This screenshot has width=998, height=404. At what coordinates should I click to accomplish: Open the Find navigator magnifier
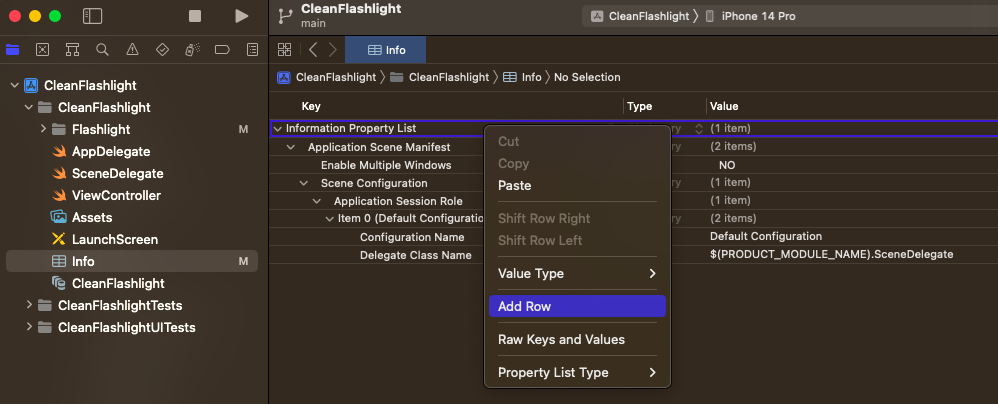click(x=102, y=50)
